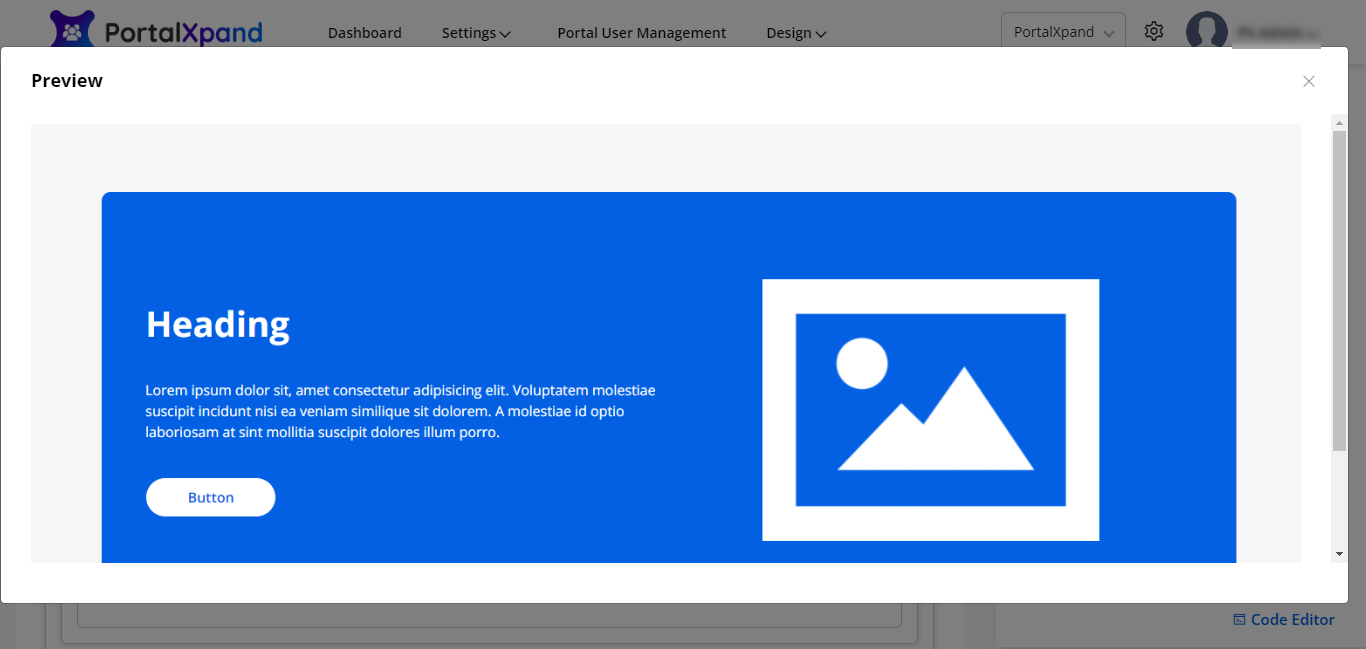Go to the Dashboard menu item
Image resolution: width=1366 pixels, height=649 pixels.
click(x=364, y=33)
